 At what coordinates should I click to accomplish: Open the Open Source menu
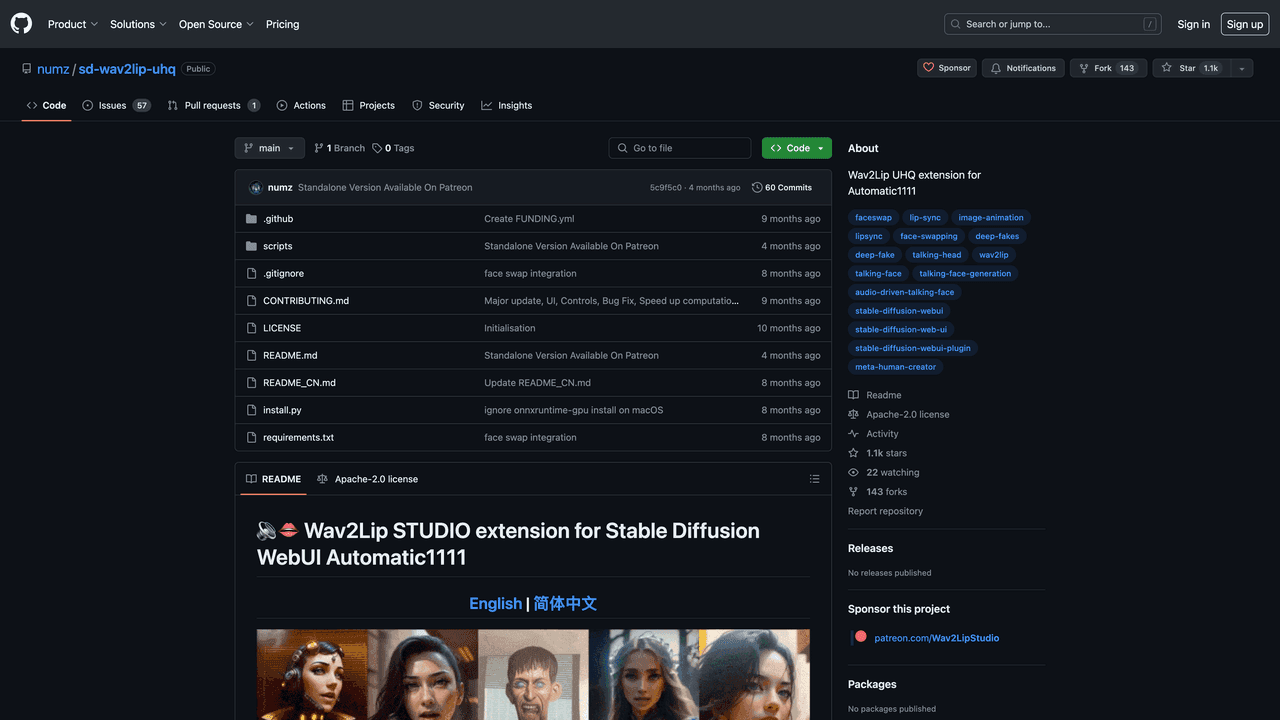[216, 24]
